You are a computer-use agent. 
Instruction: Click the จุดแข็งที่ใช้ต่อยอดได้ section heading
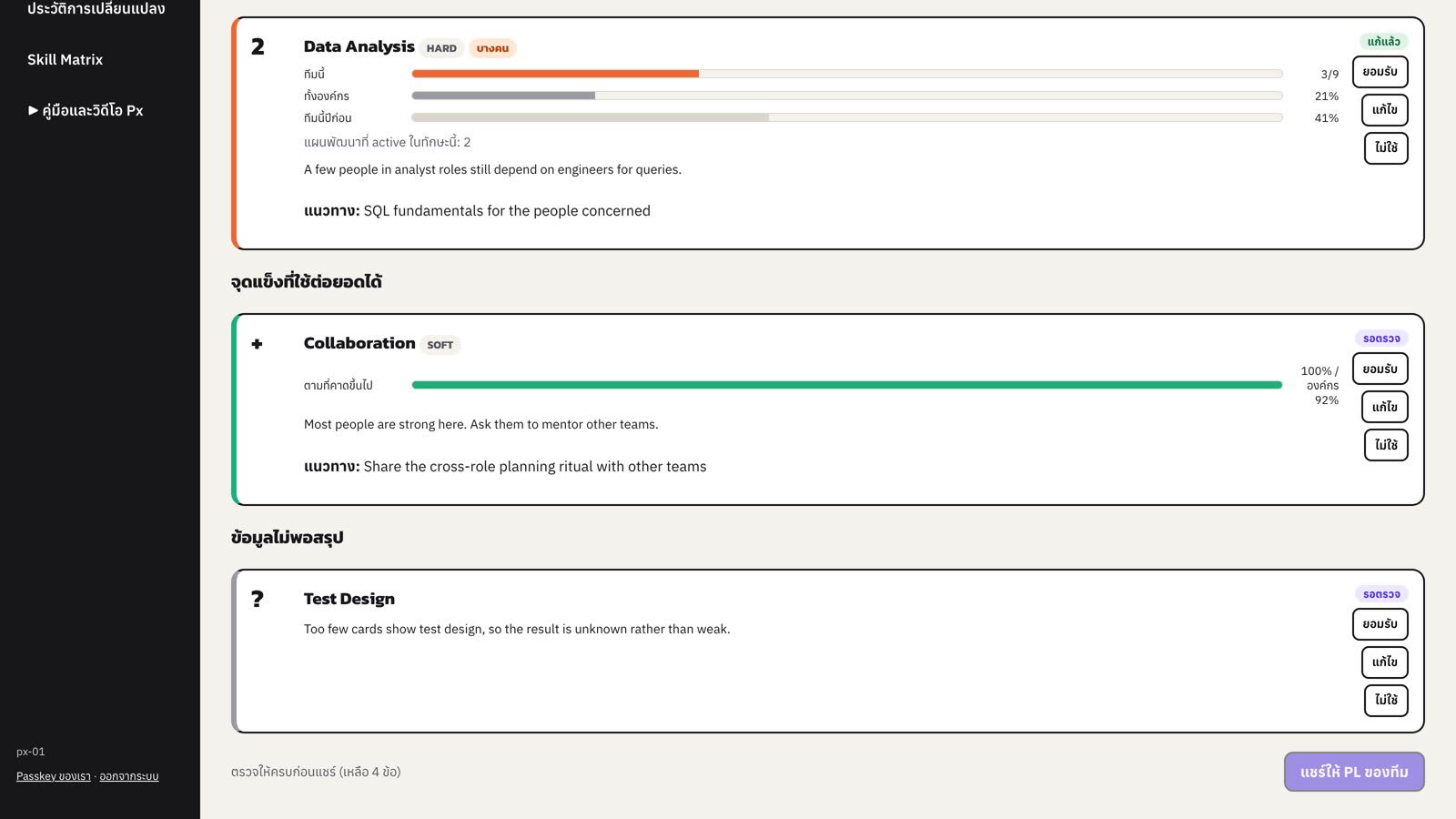(307, 282)
